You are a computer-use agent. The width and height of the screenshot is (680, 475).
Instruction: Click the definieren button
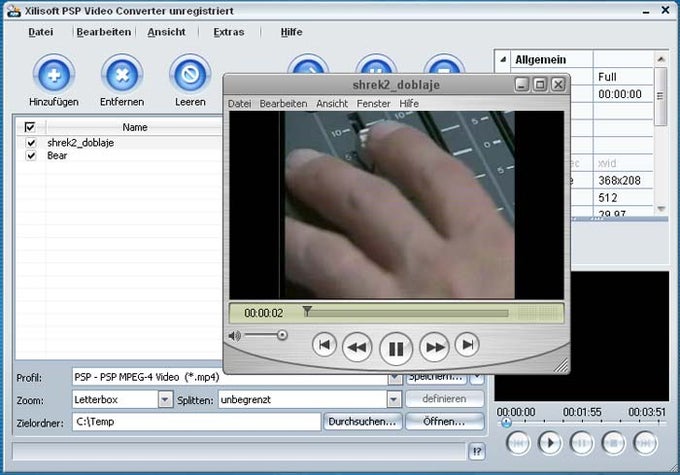coord(445,399)
